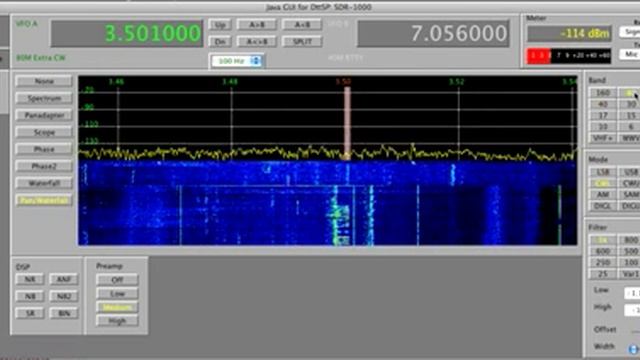640x360 pixels.
Task: Switch mode to DIGL
Action: (x=603, y=206)
